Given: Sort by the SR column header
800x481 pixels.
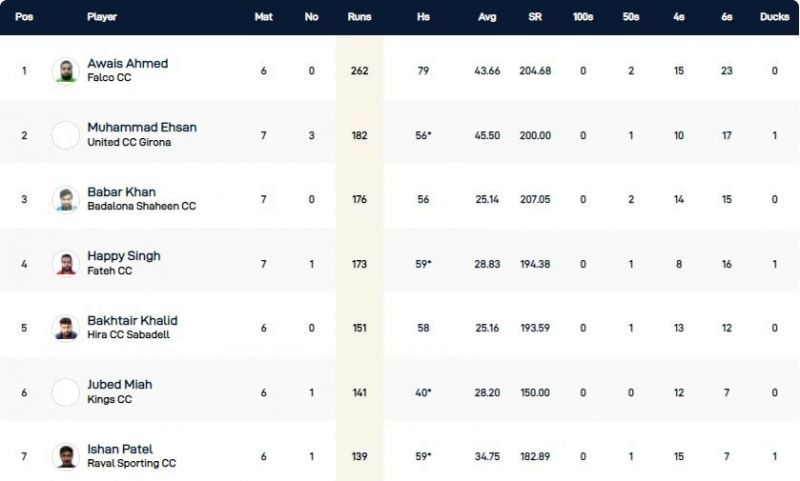Looking at the screenshot, I should click(x=535, y=17).
